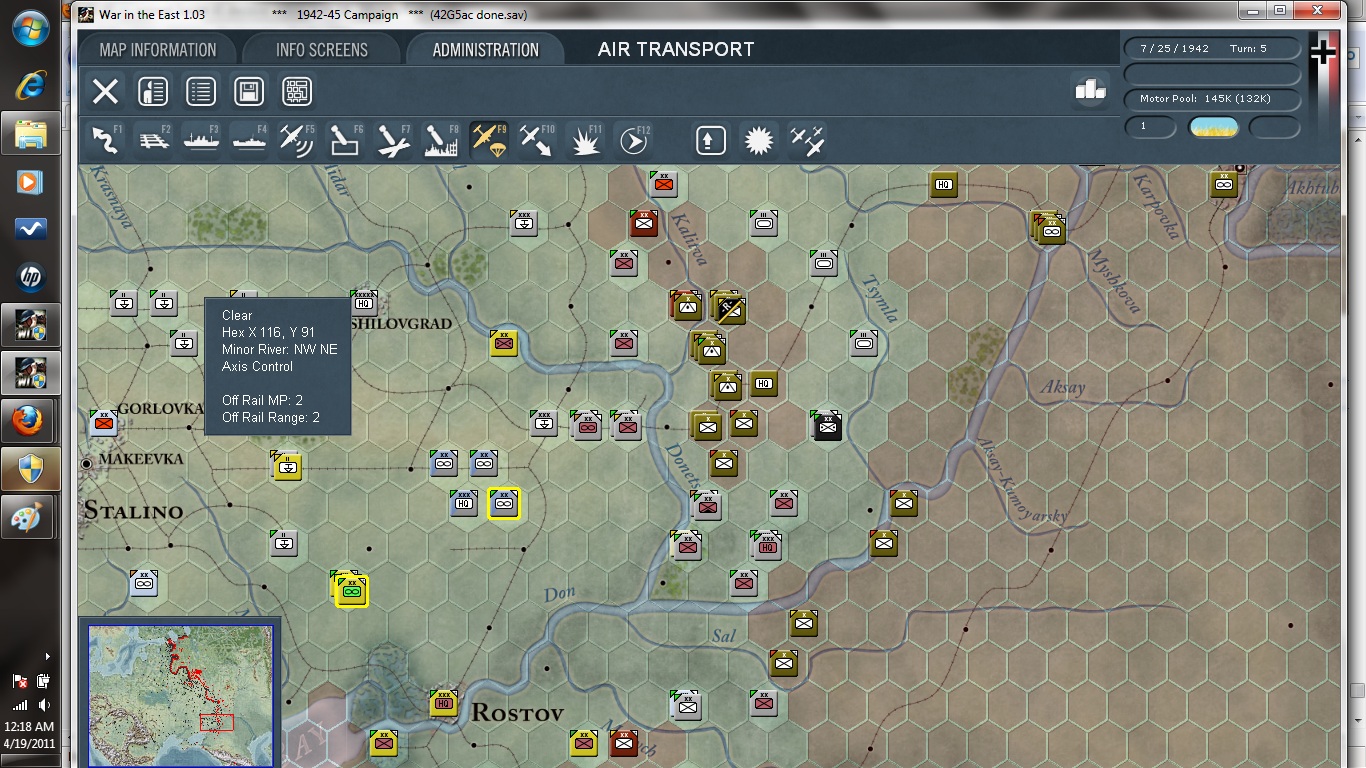
Task: Select the red unit counter beside Gorlovka
Action: tap(103, 423)
